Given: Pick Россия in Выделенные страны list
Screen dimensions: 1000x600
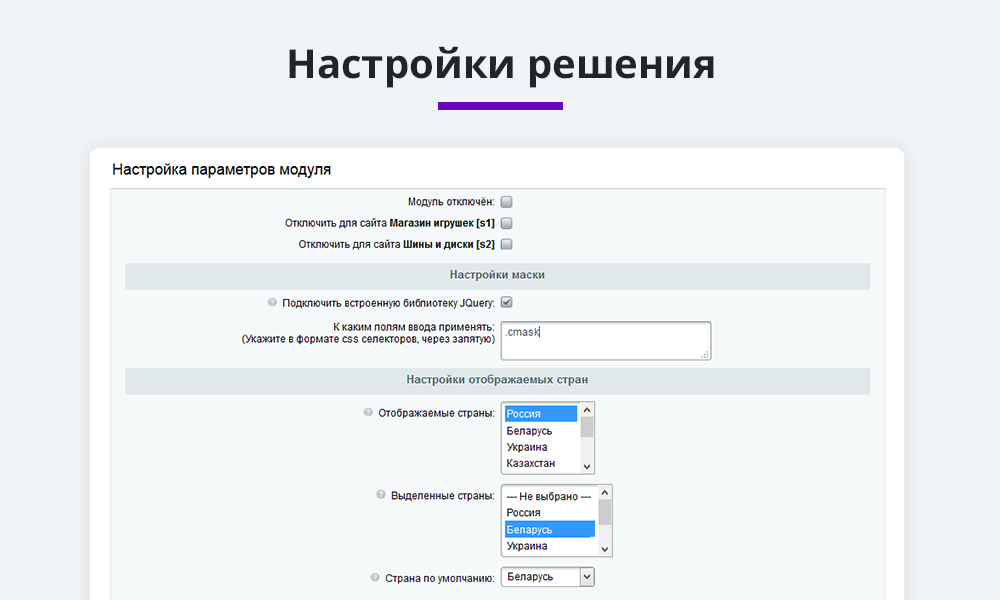Looking at the screenshot, I should 550,513.
